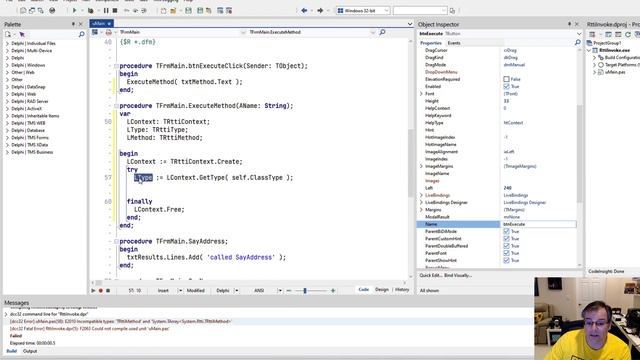This screenshot has width=640, height=360.
Task: Pause the running program
Action: point(106,10)
